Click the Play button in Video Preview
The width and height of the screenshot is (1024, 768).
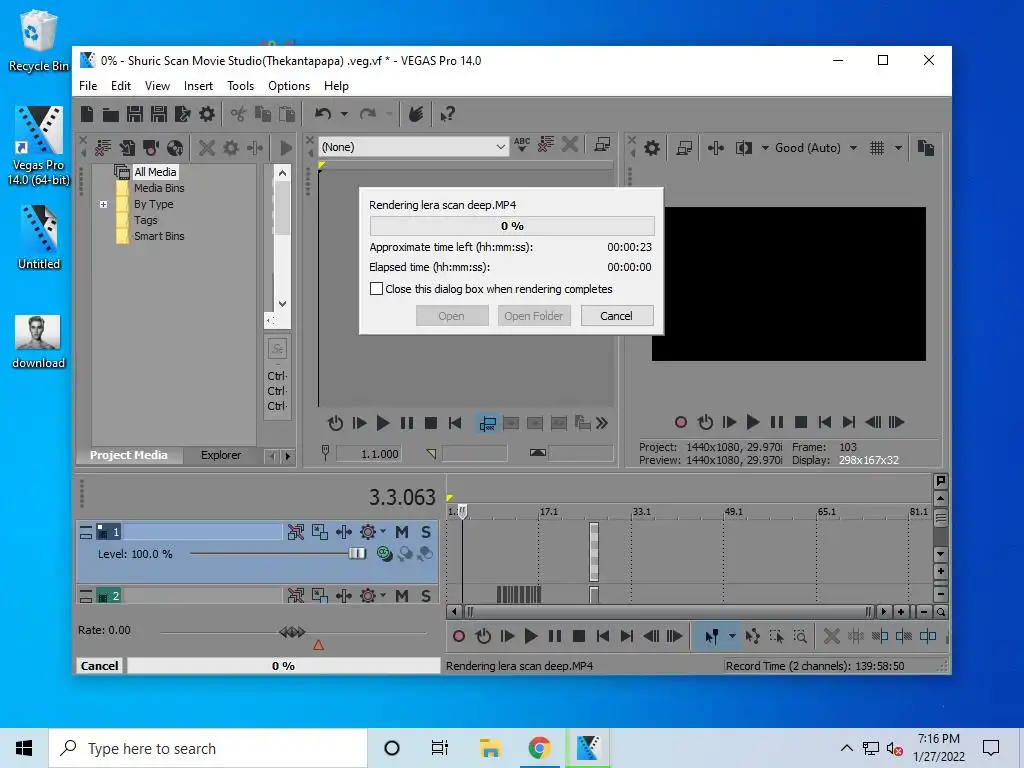pyautogui.click(x=752, y=422)
